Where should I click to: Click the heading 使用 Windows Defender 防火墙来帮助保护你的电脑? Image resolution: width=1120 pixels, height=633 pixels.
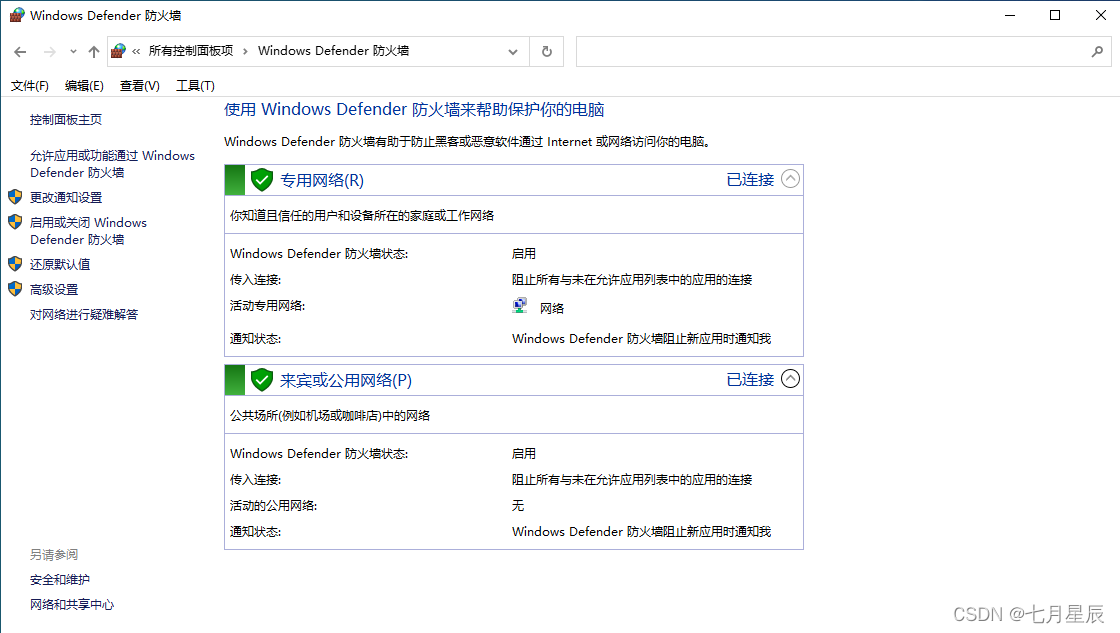(x=414, y=109)
